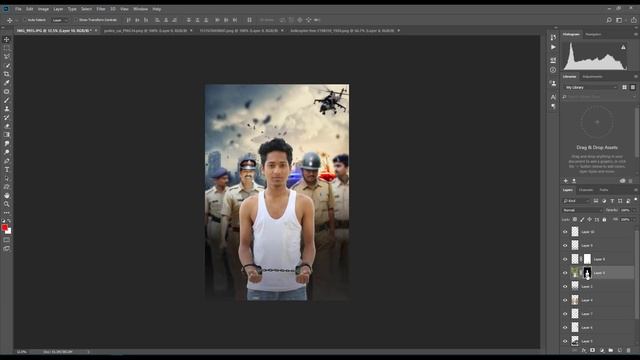Enable Show Transform Controls checkbox

(76, 20)
